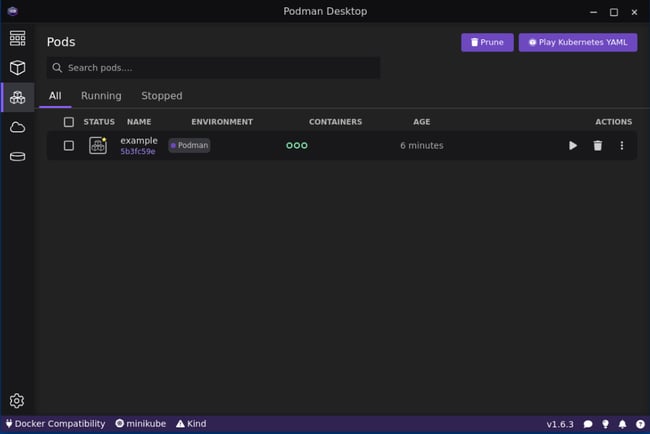Click minikube in the status bar

tap(141, 424)
